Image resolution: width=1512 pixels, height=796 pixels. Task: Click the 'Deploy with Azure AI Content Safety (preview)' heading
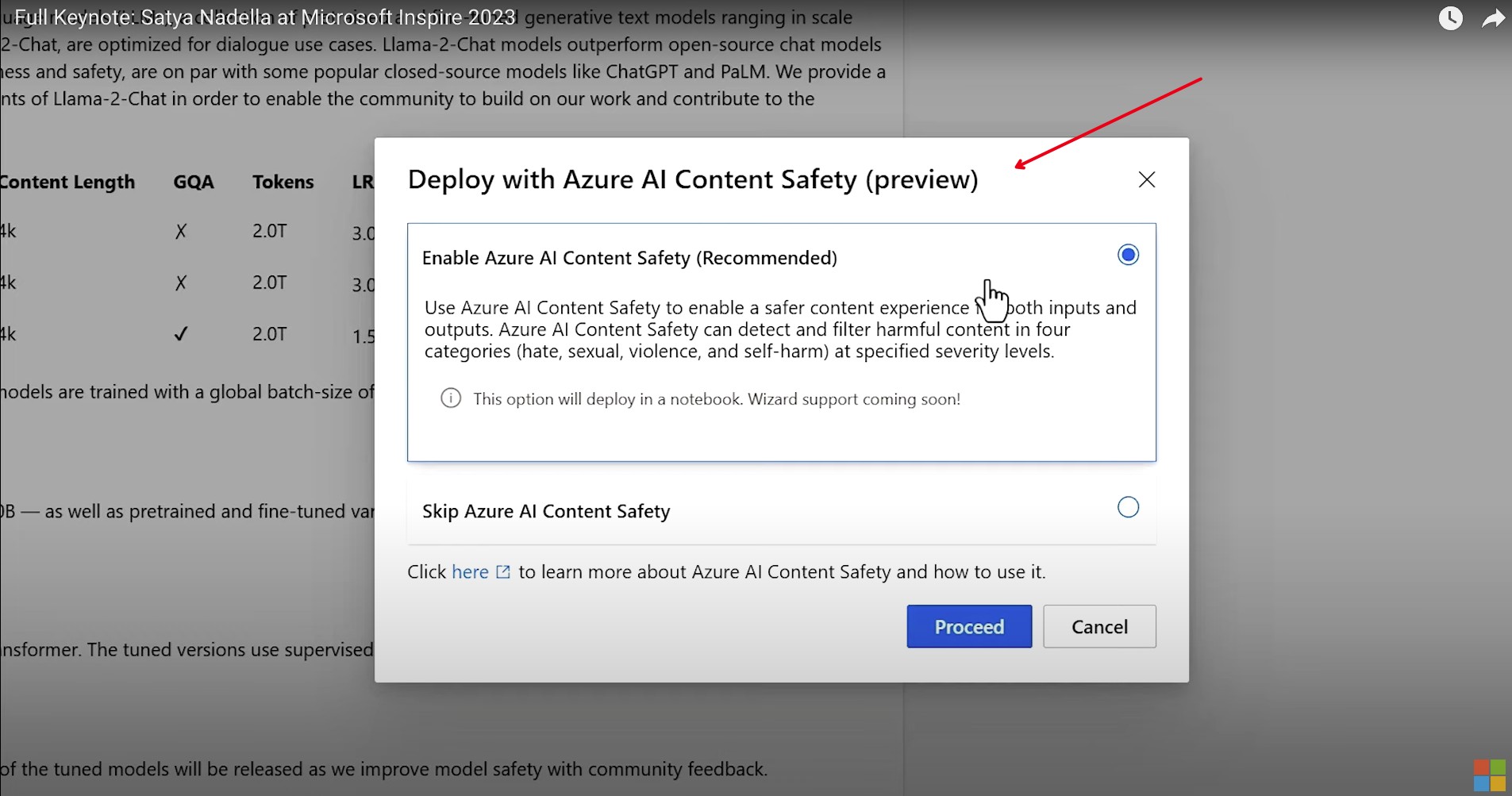[x=693, y=179]
